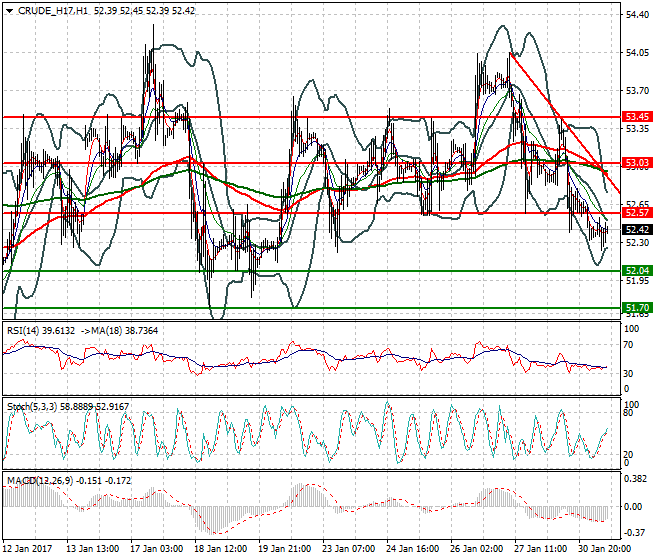This screenshot has width=660, height=560.
Task: Select the 52.57 red level price label
Action: pyautogui.click(x=638, y=213)
